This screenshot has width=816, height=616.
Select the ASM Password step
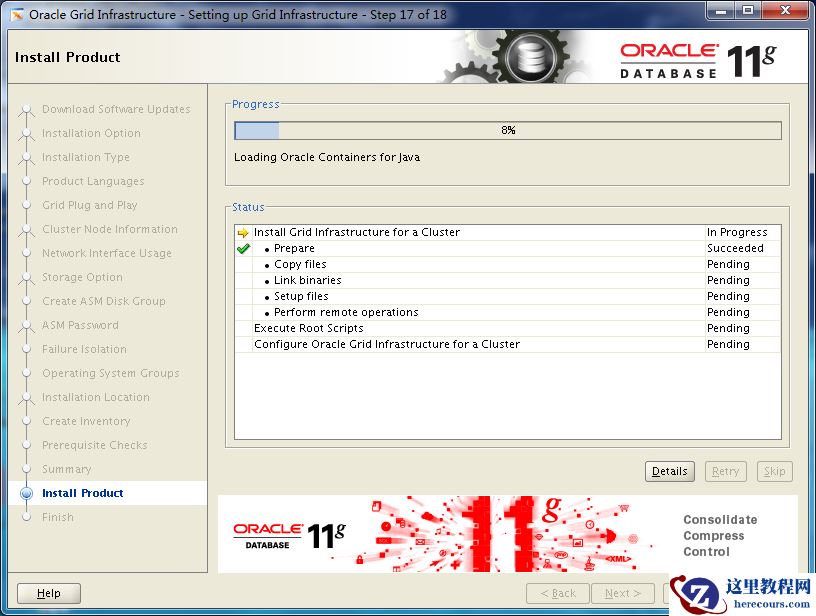[x=80, y=325]
